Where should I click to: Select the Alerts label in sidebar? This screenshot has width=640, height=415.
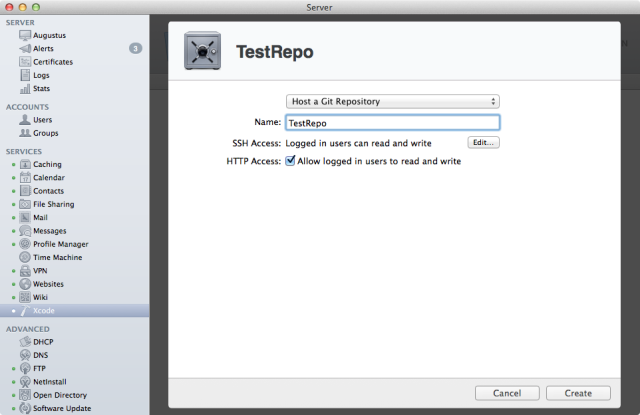(x=43, y=49)
